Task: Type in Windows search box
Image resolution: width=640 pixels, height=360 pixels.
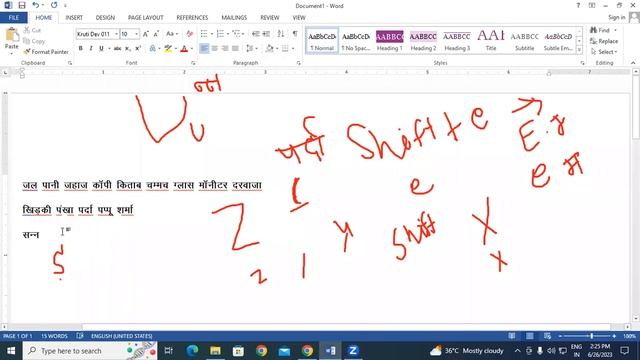Action: tap(90, 351)
